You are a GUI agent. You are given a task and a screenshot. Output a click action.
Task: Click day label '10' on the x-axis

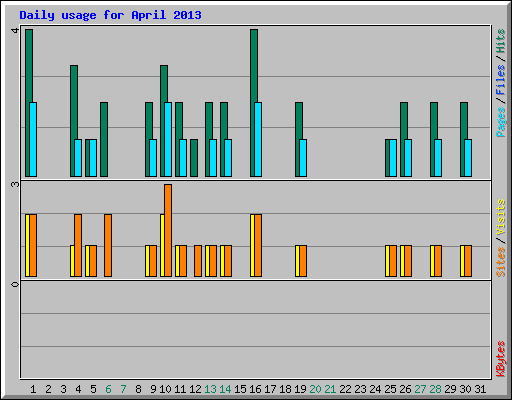(165, 389)
